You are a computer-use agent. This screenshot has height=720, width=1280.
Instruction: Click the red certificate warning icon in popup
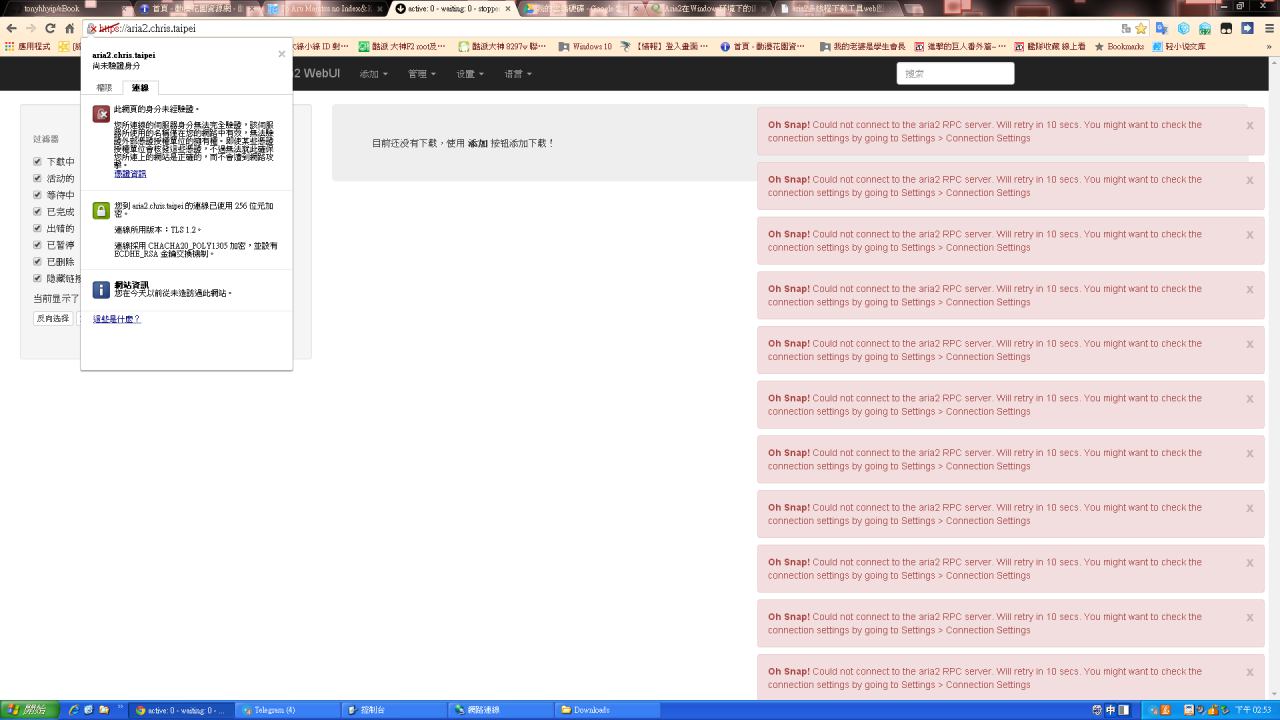coord(101,114)
